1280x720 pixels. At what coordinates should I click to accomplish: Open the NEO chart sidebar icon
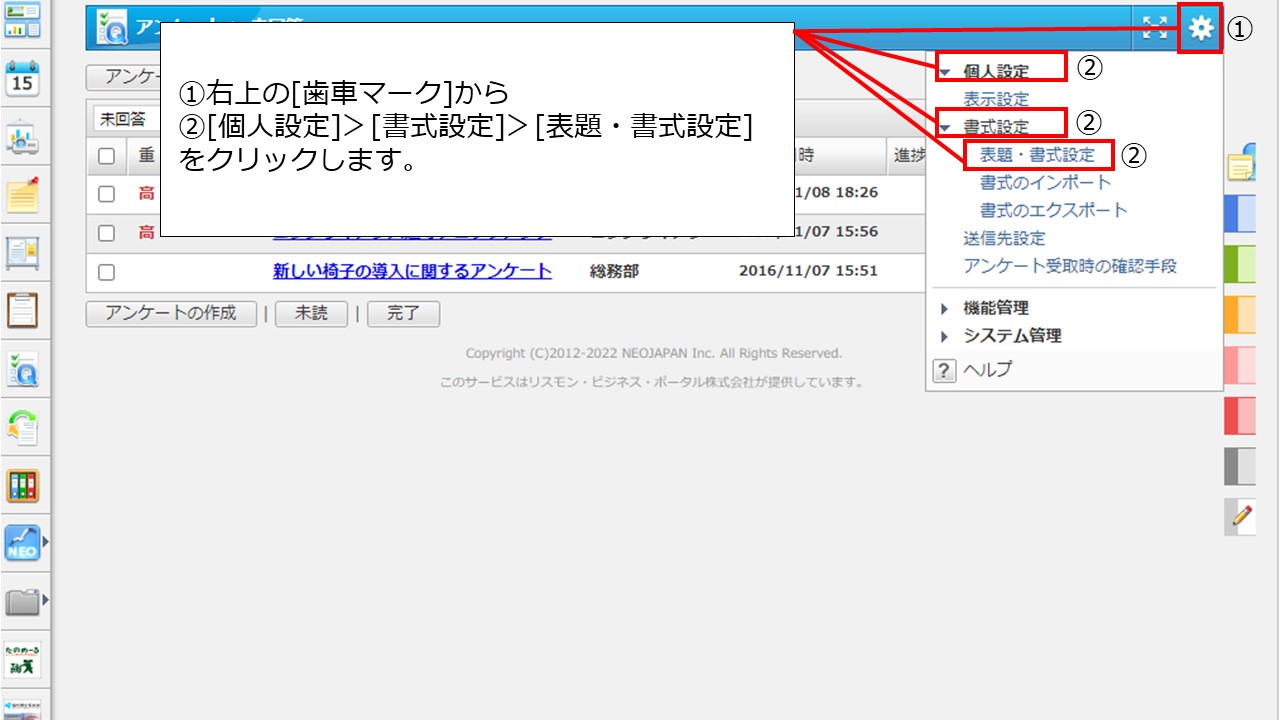(x=21, y=543)
